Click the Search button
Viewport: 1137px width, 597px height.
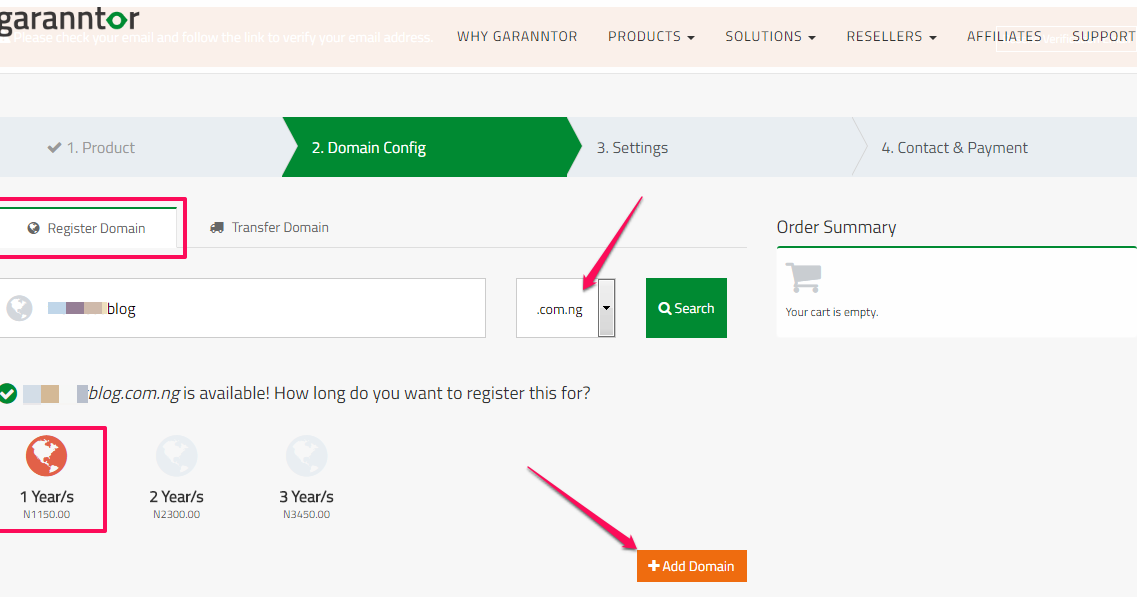click(x=686, y=308)
